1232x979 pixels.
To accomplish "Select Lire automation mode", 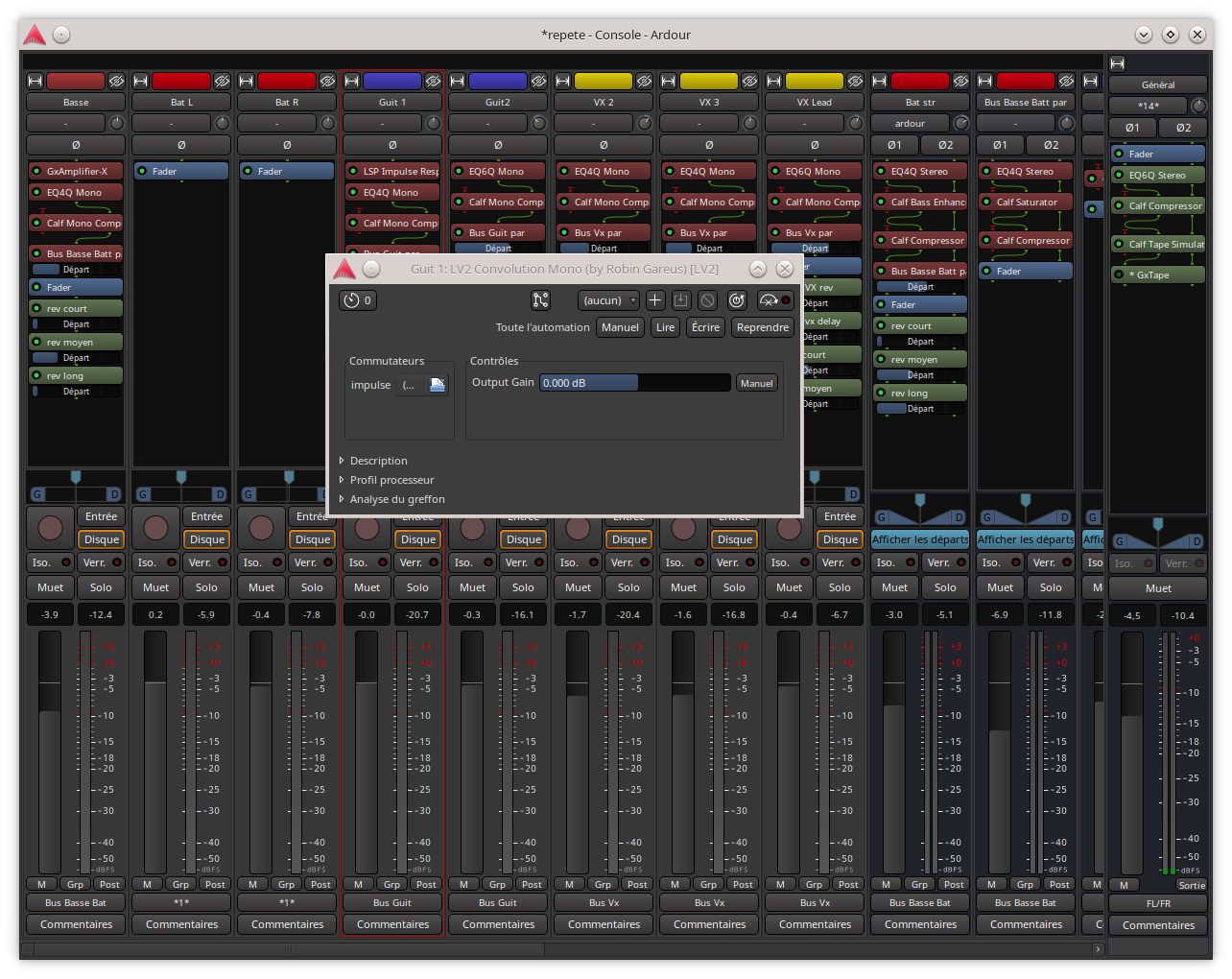I will click(x=665, y=327).
